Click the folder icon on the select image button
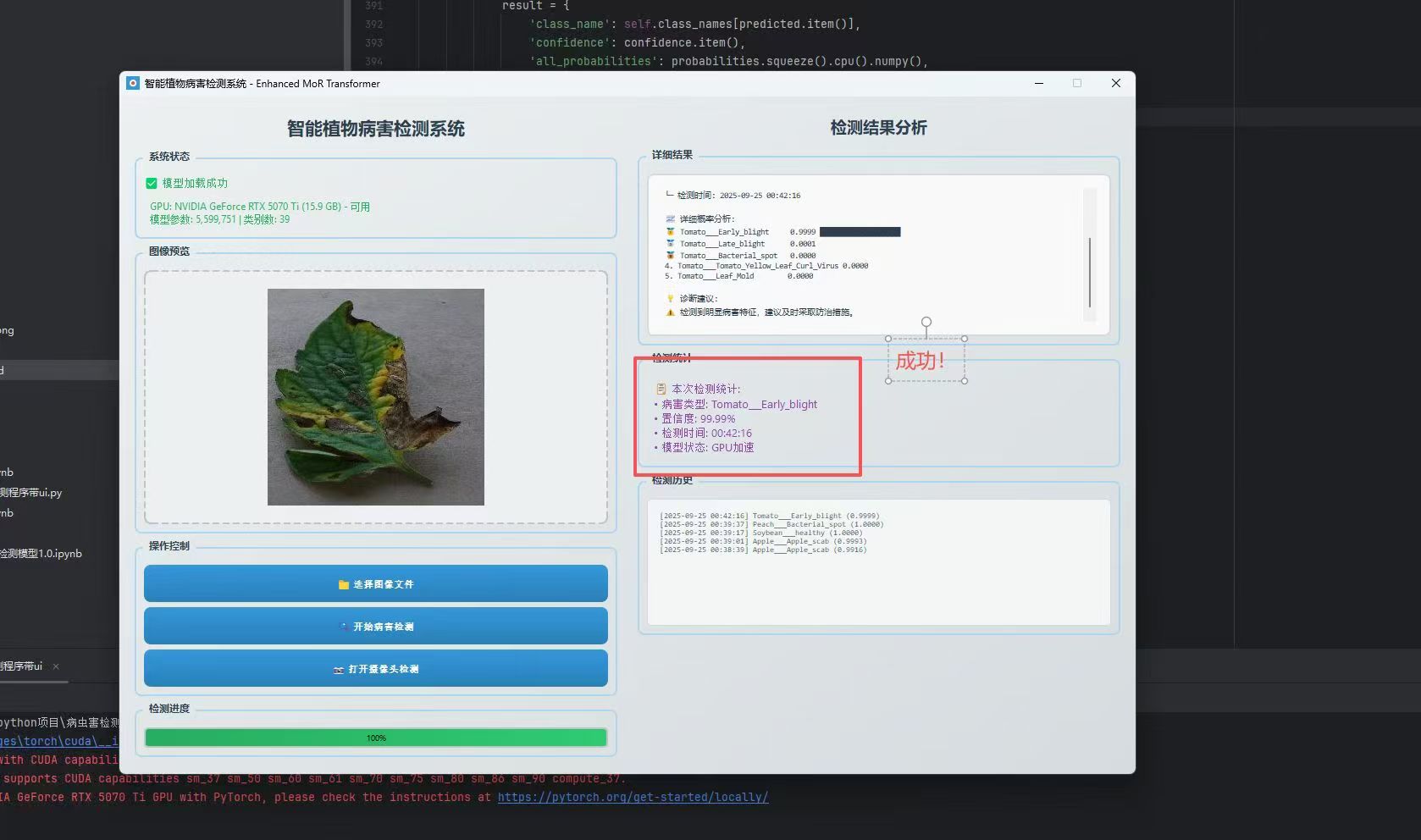Viewport: 1421px width, 840px height. tap(343, 584)
